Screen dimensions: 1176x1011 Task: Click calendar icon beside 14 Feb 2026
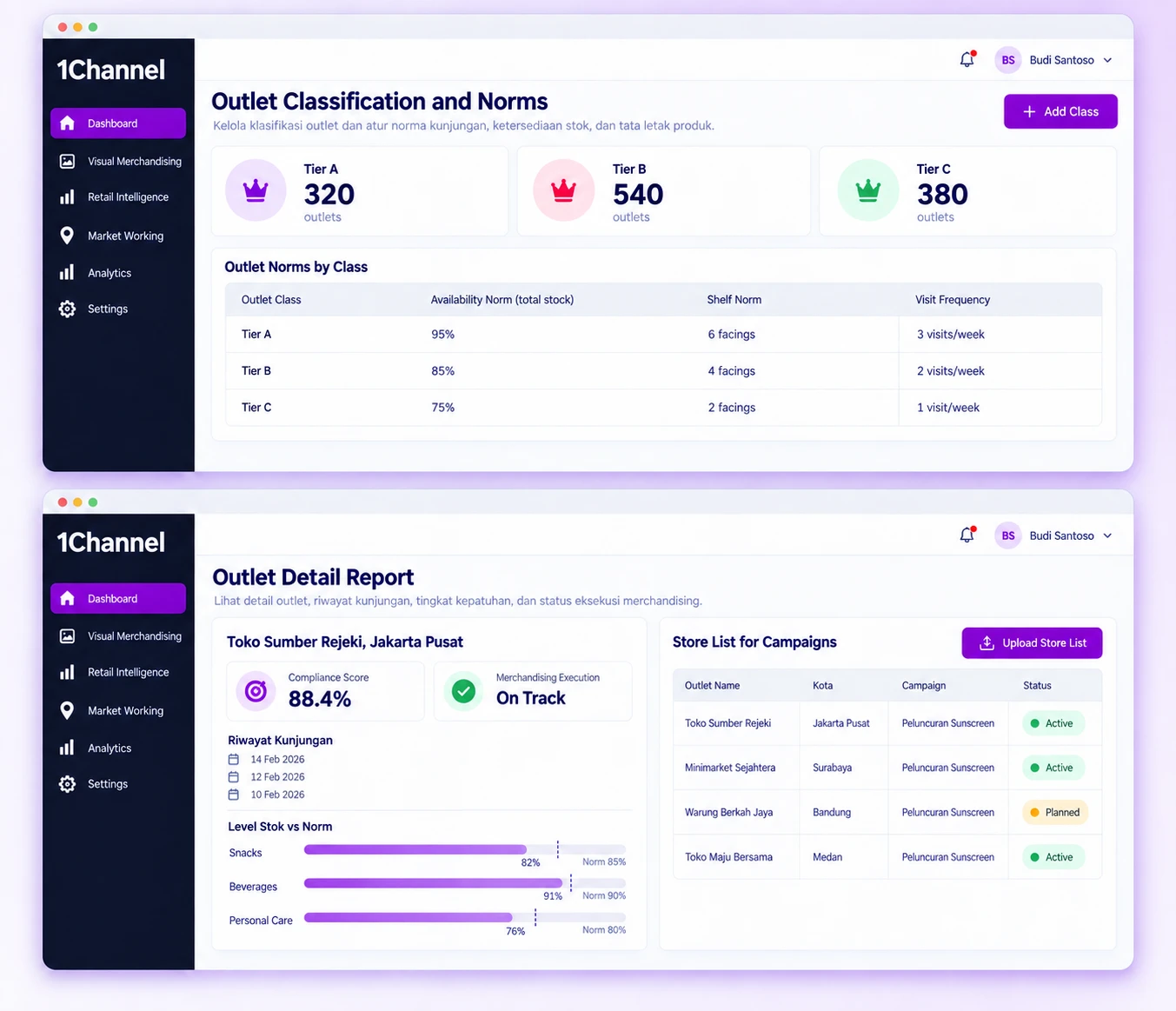233,759
